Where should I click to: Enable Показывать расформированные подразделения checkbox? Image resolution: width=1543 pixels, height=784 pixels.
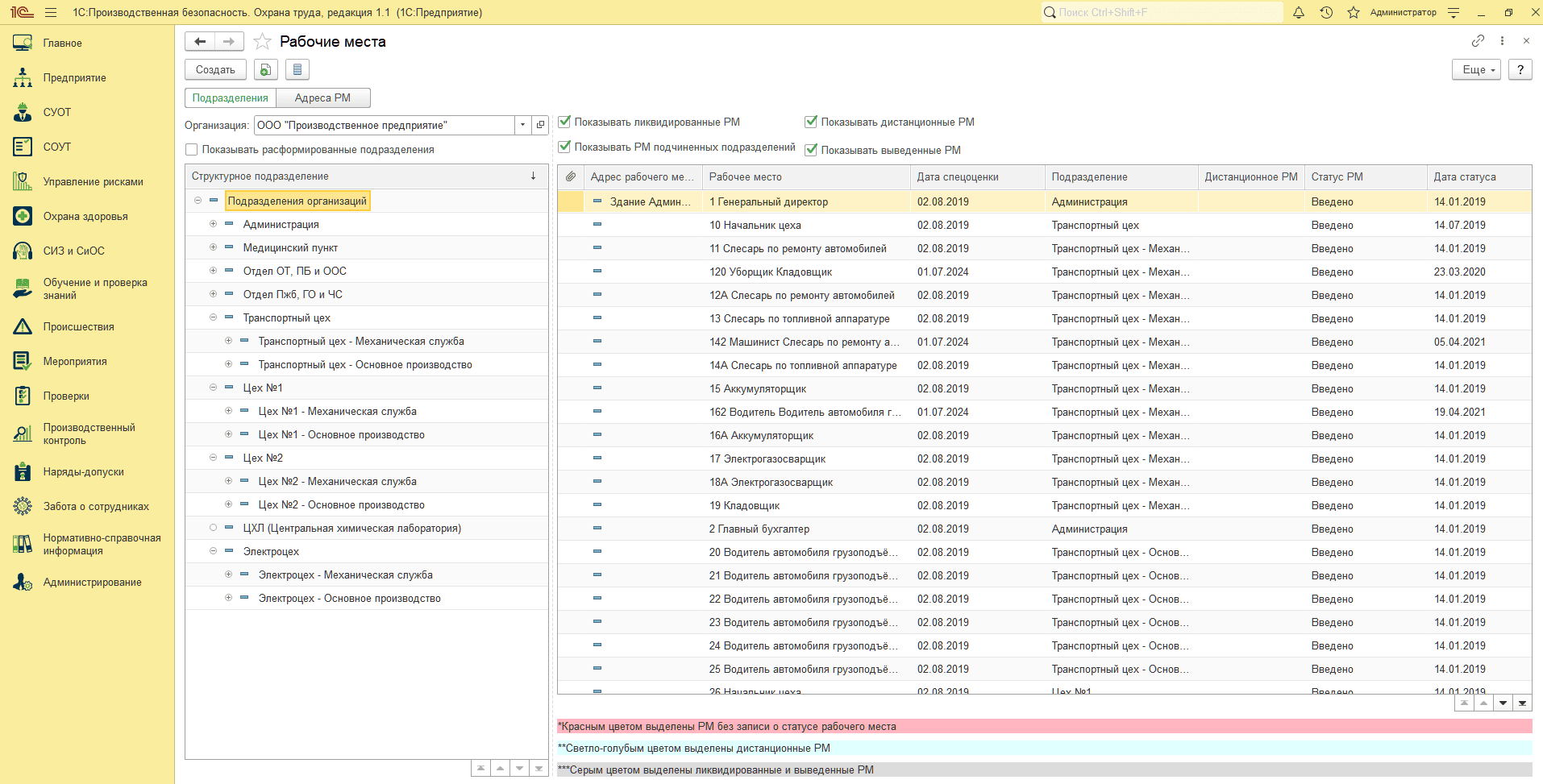click(192, 150)
